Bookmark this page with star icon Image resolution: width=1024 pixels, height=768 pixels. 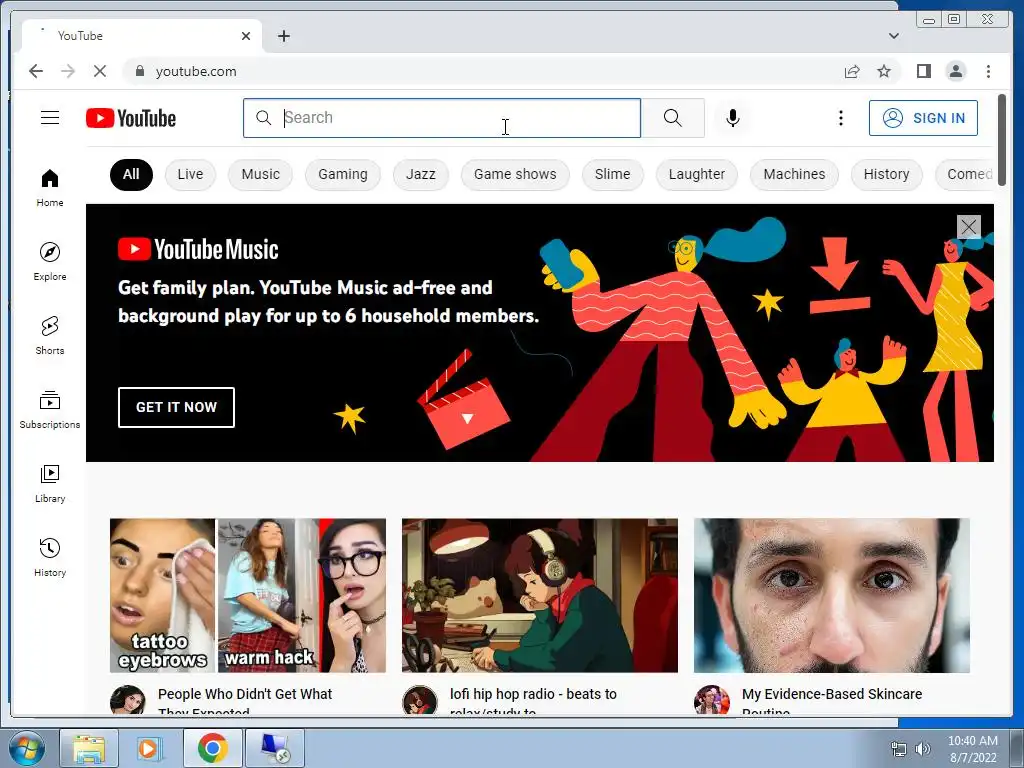tap(884, 71)
